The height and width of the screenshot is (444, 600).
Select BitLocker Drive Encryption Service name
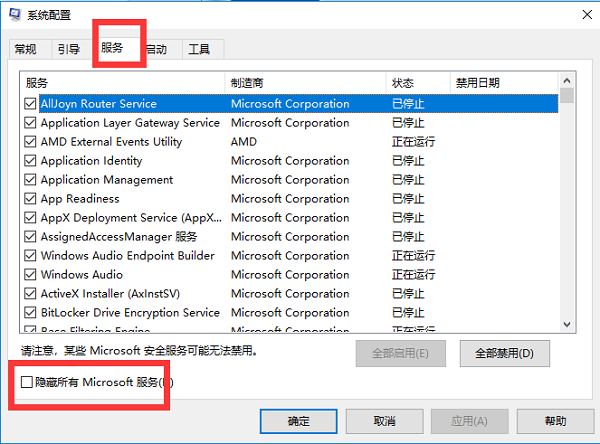point(130,313)
